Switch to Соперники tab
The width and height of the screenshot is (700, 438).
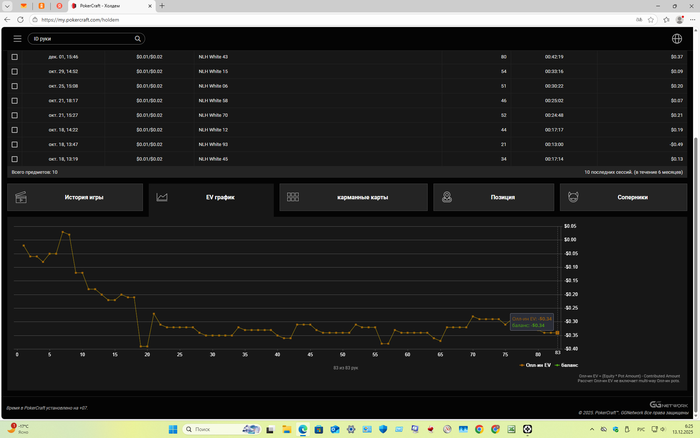tap(624, 197)
